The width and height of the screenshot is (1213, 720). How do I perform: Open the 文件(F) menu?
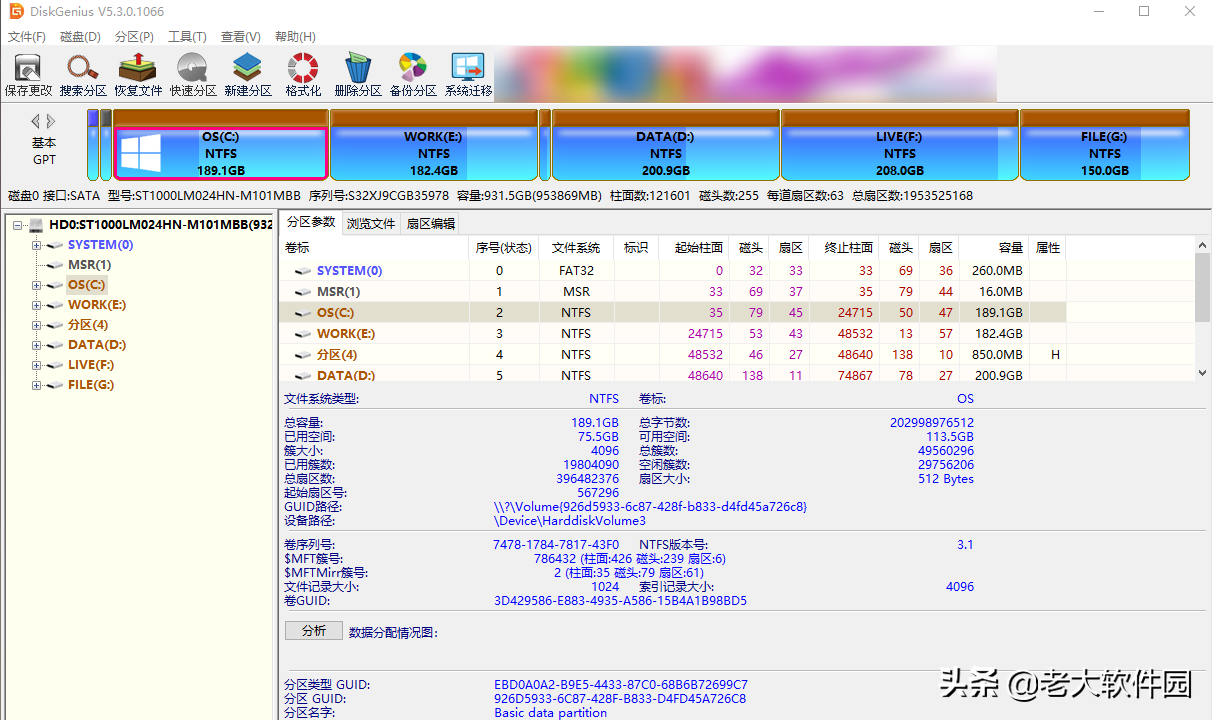click(x=27, y=37)
